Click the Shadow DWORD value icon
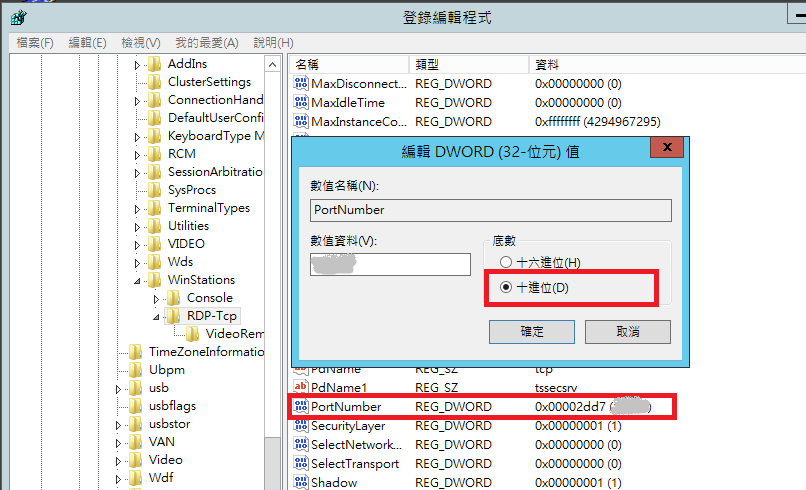 301,482
